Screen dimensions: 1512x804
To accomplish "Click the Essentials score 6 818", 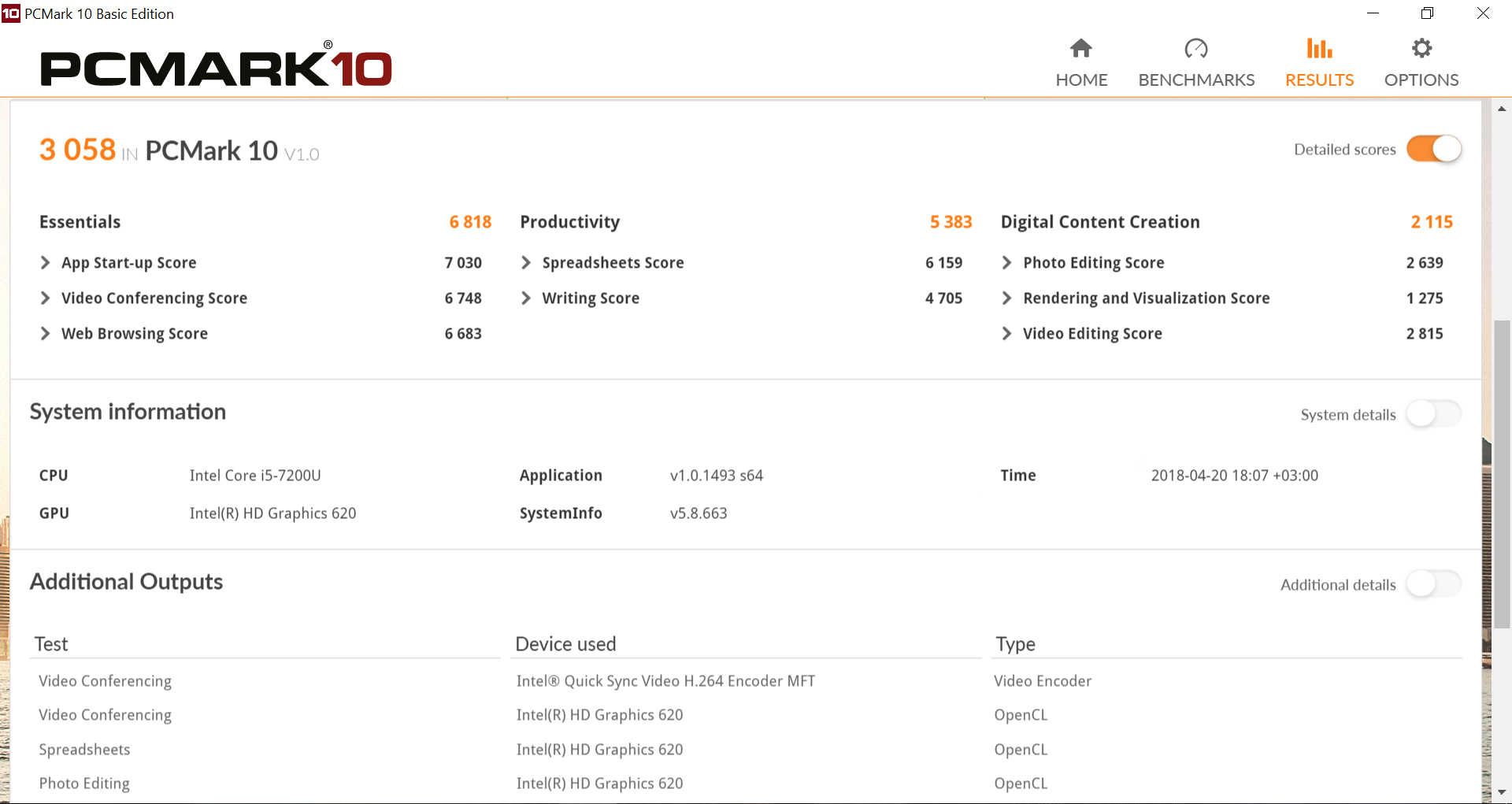I will coord(470,222).
